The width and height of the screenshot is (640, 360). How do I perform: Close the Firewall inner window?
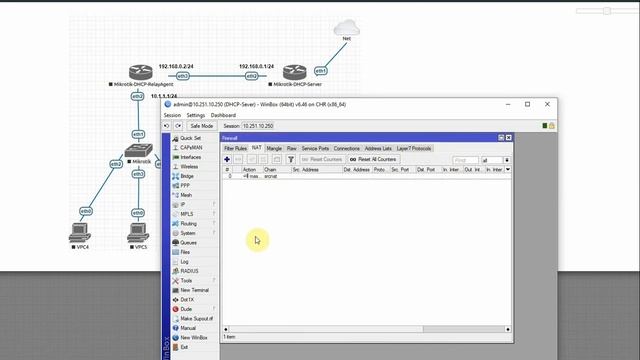[509, 138]
